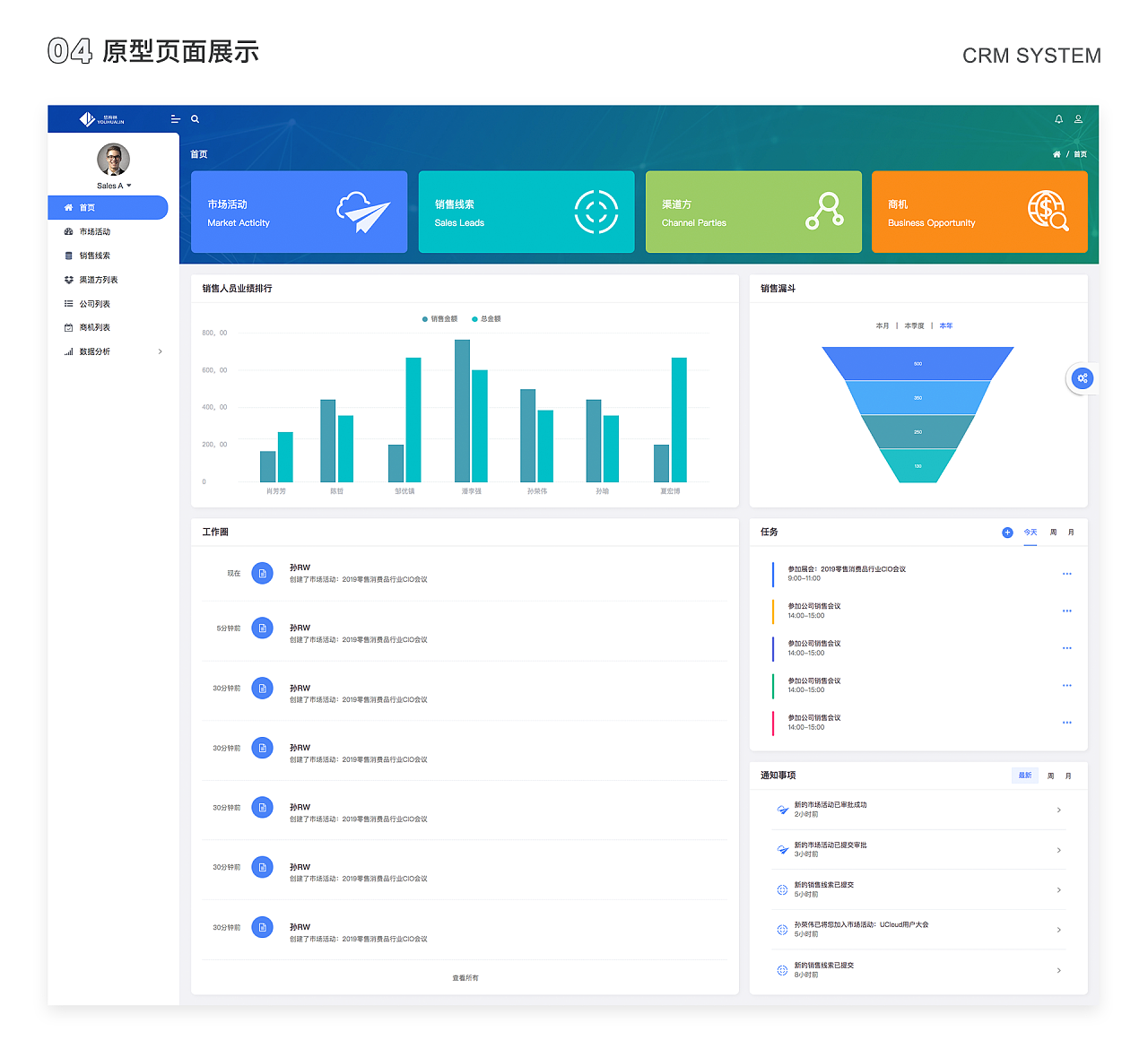Toggle 总金额 legend in the chart
The width and height of the screenshot is (1148, 1040).
pos(486,319)
